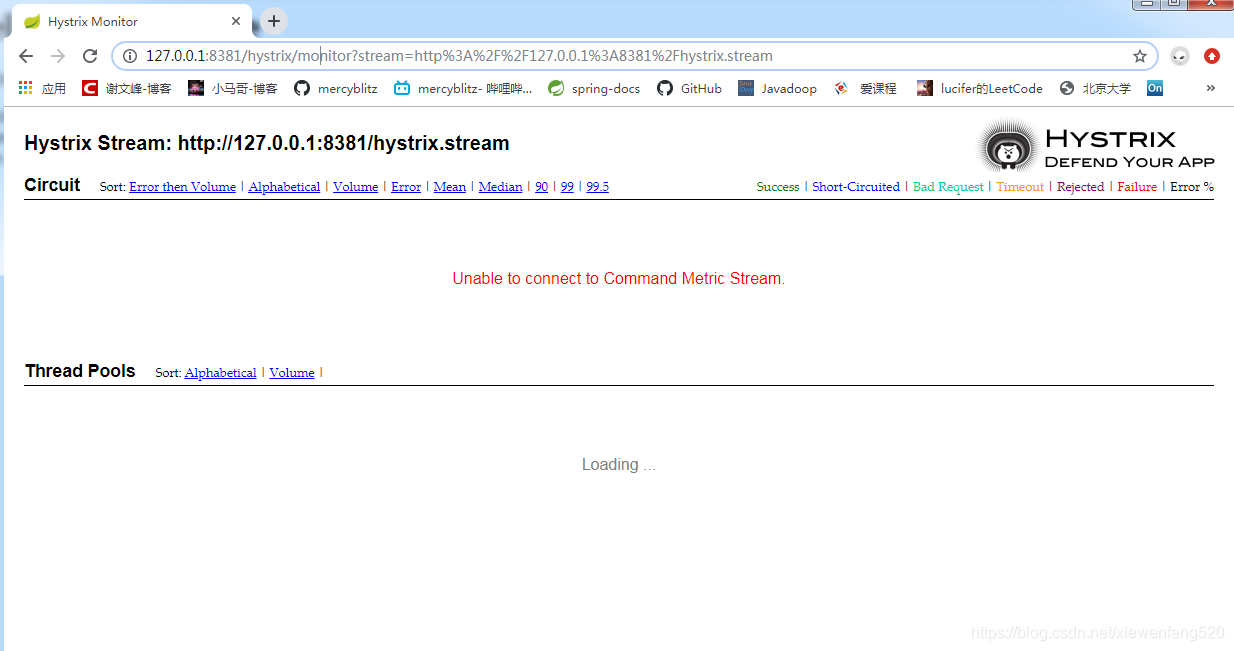Expand the hidden bookmarks chevron
Viewport: 1234px width, 651px height.
(x=1211, y=88)
